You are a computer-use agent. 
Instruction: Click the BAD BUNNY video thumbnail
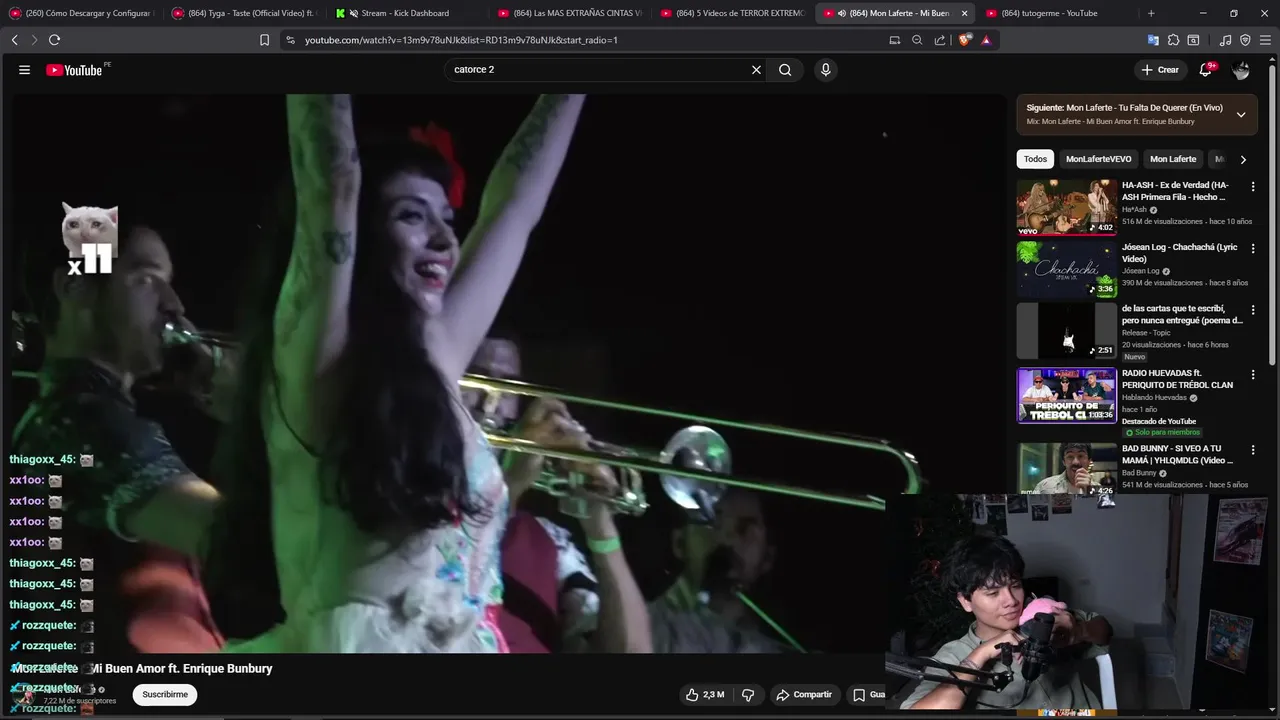pos(1067,468)
